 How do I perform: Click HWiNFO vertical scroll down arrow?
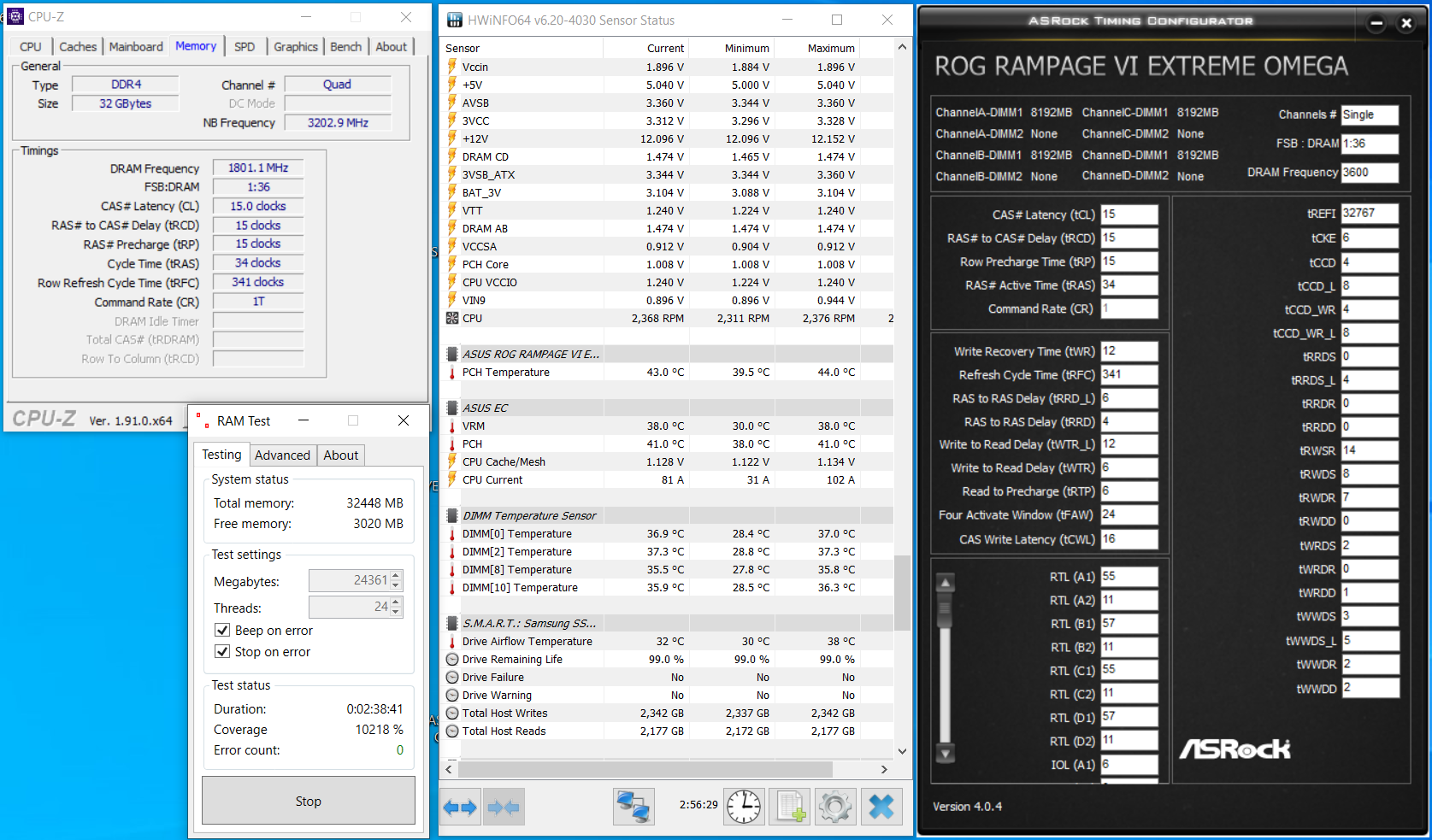(x=902, y=751)
